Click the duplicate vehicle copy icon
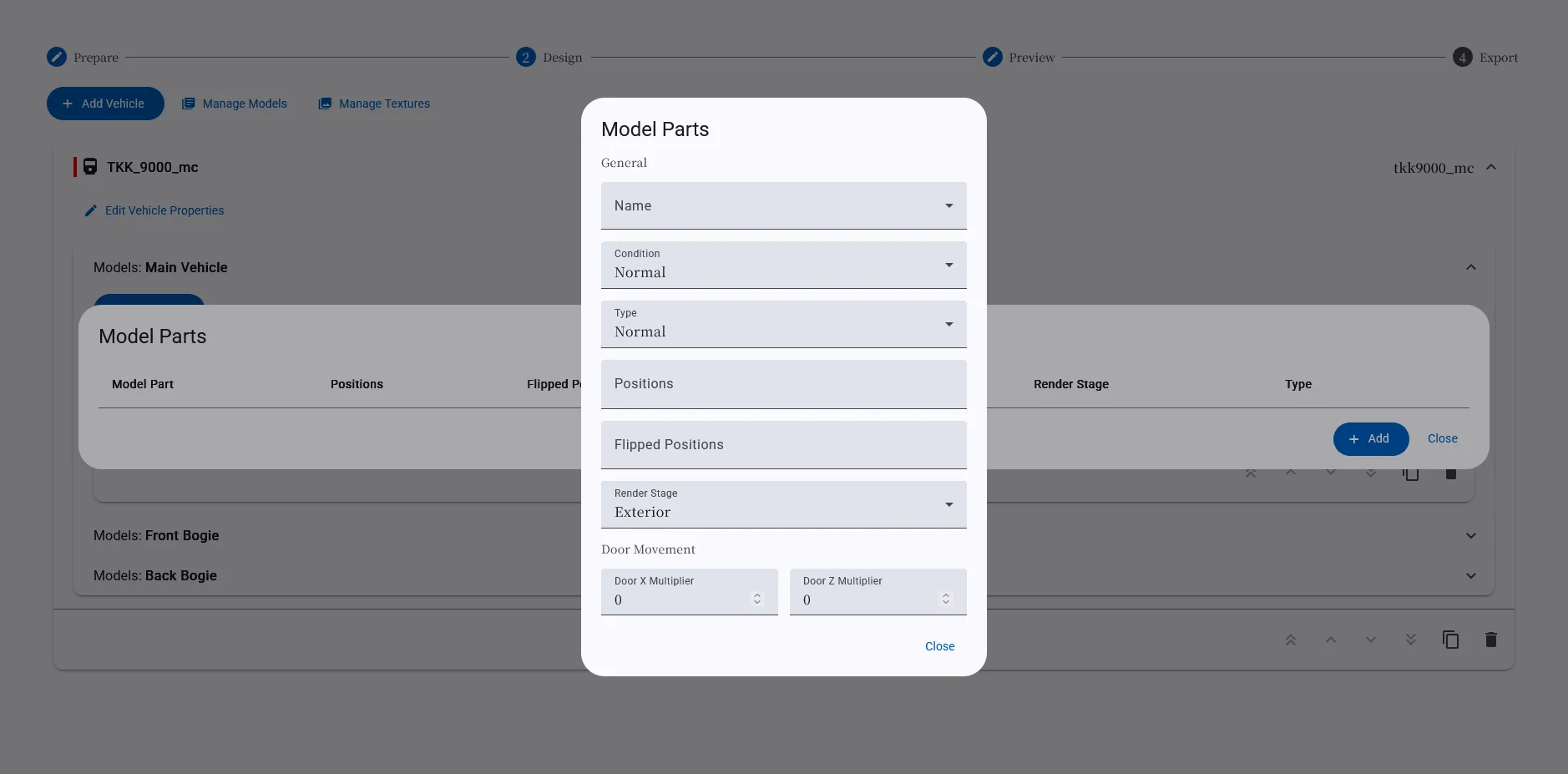Image resolution: width=1568 pixels, height=774 pixels. tap(1450, 640)
